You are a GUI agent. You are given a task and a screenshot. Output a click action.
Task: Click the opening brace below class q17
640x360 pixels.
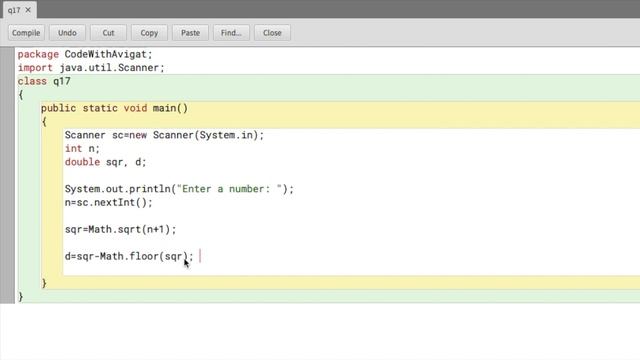coord(21,95)
